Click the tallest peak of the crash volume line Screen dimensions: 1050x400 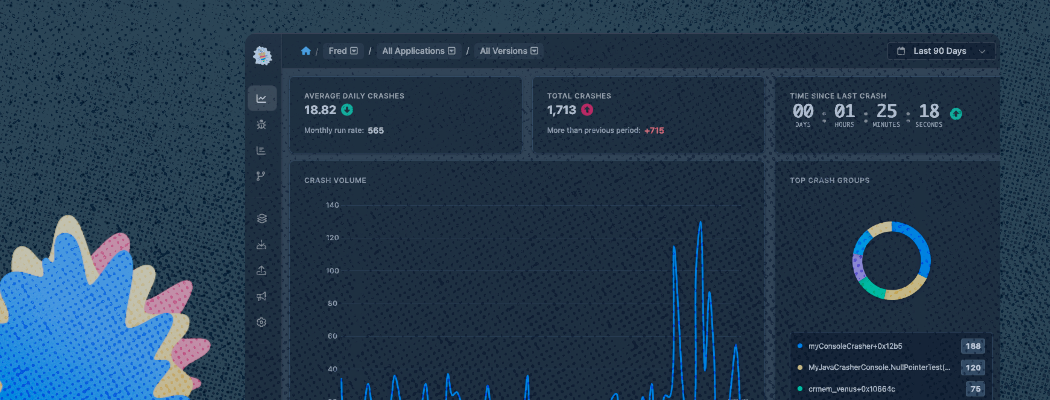coord(700,223)
